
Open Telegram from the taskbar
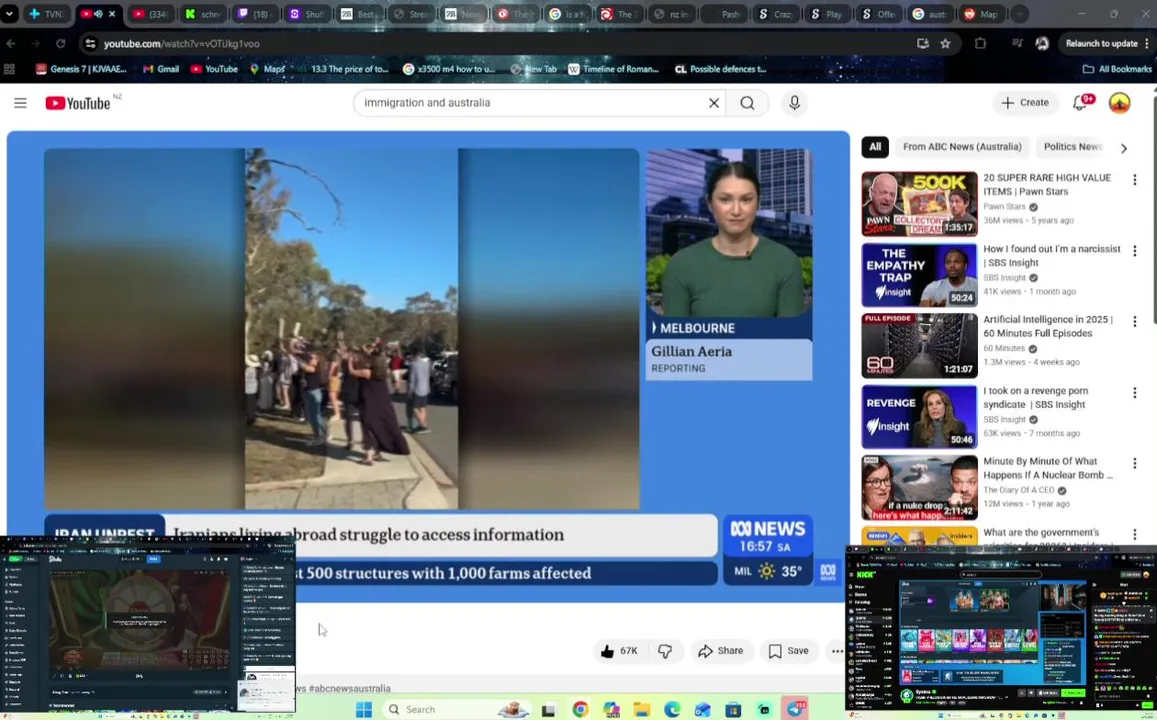coord(795,710)
